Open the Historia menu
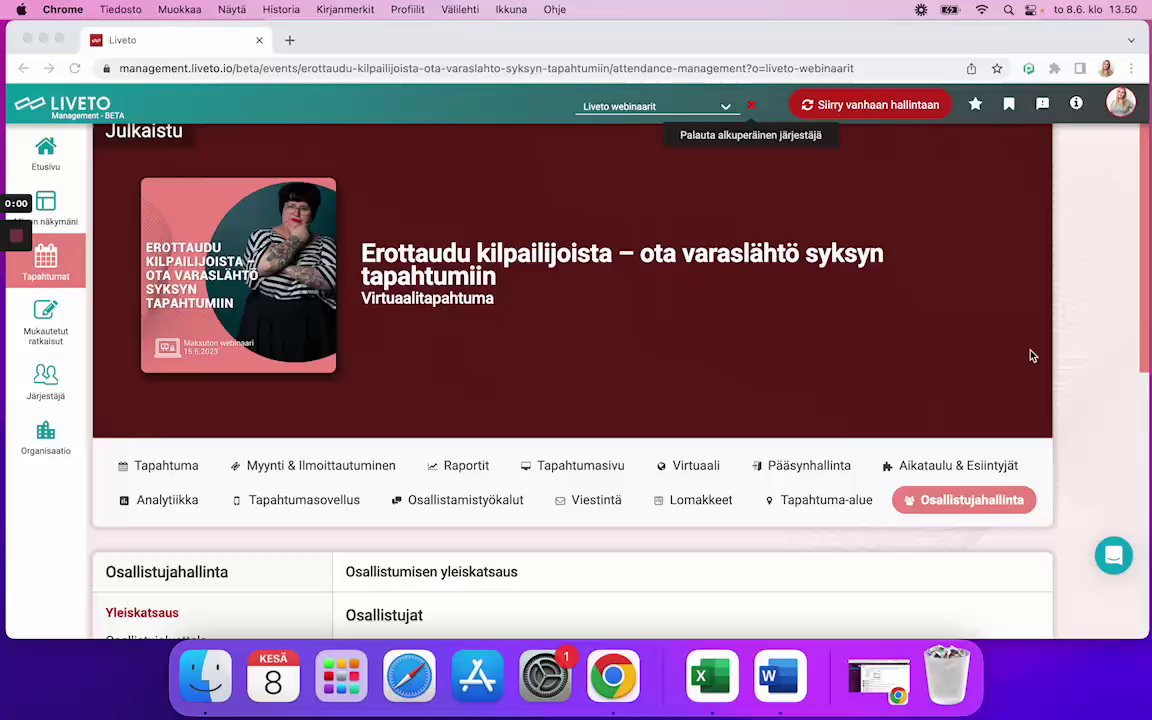 [x=281, y=10]
